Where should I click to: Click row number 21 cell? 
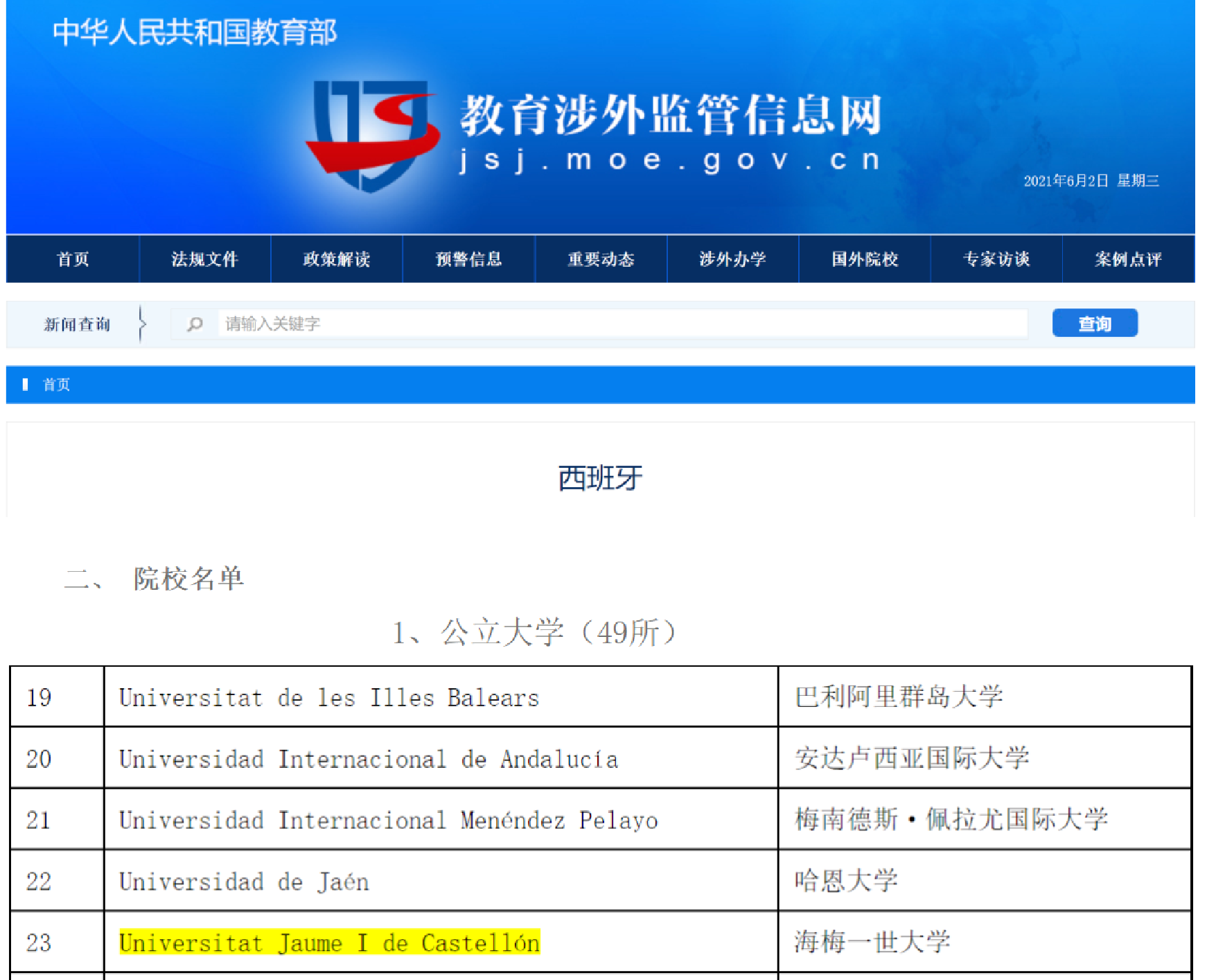click(x=57, y=819)
